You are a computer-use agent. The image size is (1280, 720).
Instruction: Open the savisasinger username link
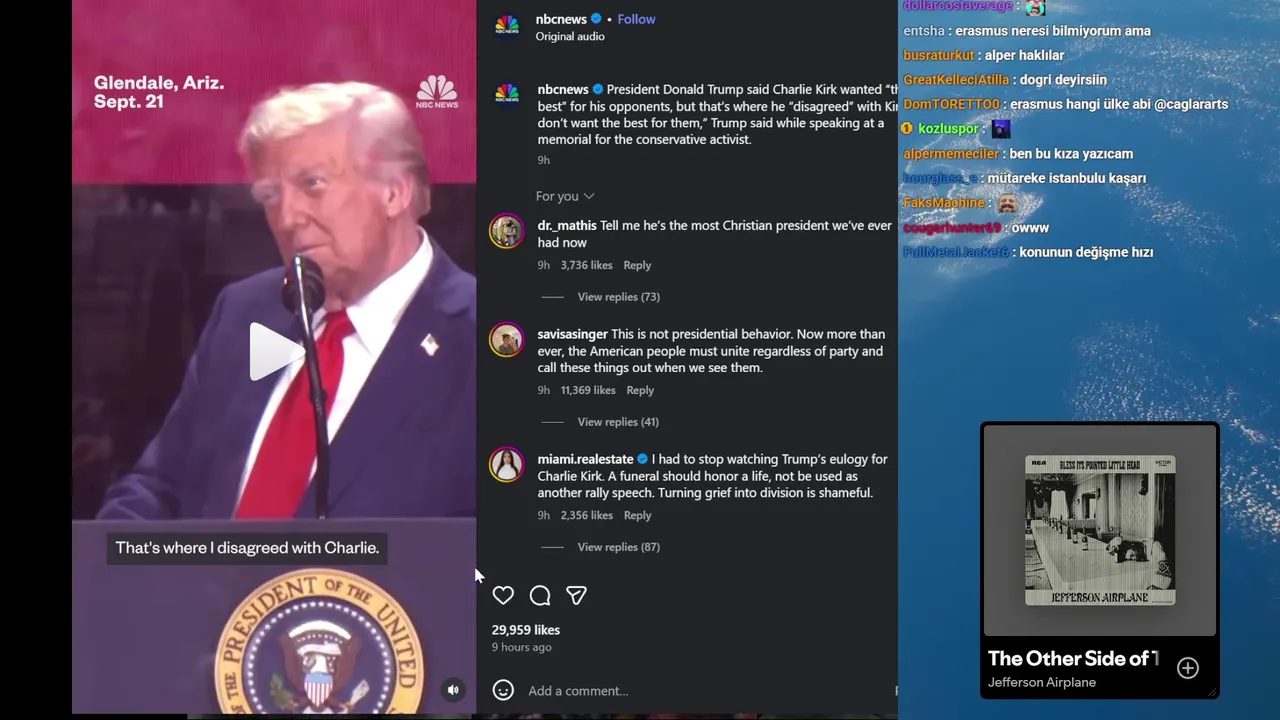[572, 334]
